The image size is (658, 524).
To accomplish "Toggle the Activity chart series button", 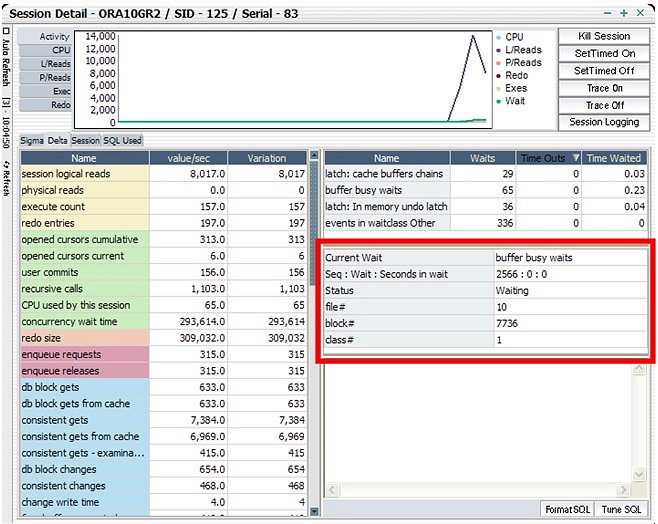I will click(x=45, y=36).
